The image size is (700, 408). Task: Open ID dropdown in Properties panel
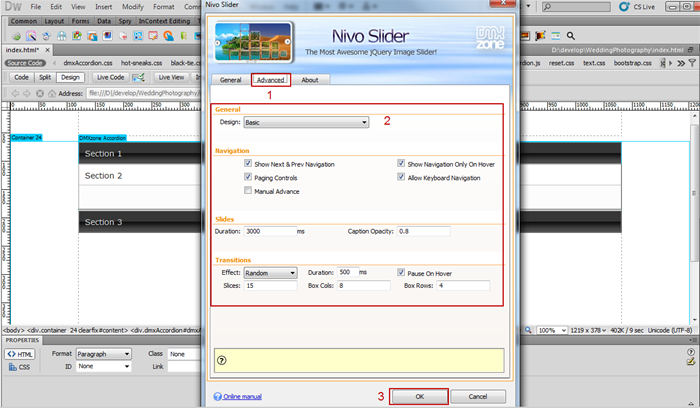pyautogui.click(x=103, y=366)
